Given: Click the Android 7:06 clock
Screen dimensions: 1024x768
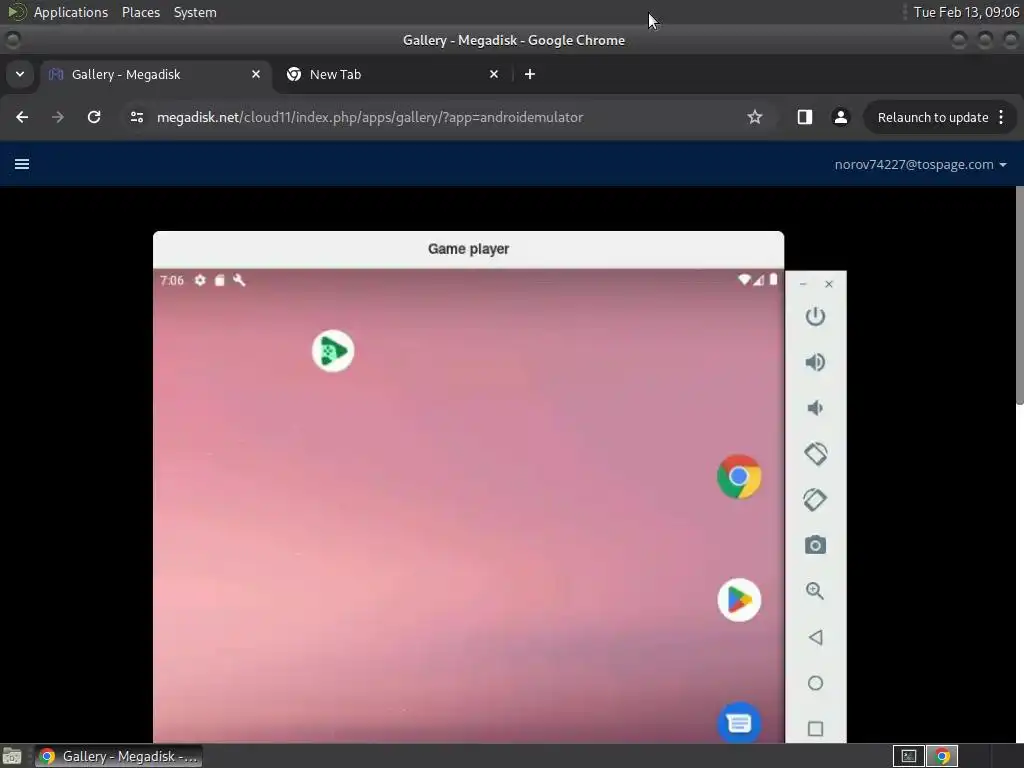Looking at the screenshot, I should pos(172,280).
